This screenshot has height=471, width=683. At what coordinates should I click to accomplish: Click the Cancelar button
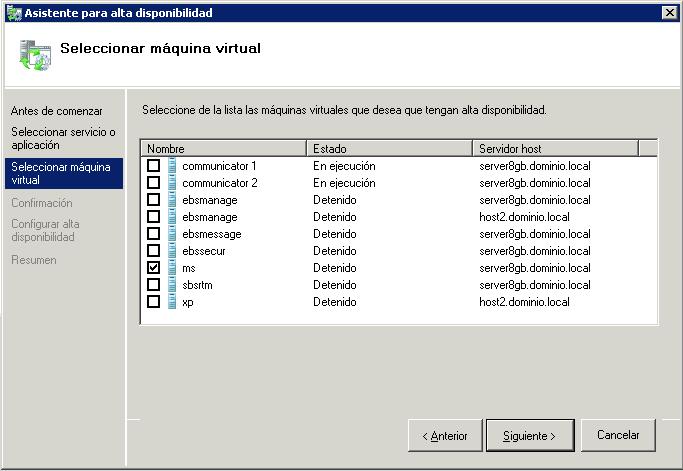pos(618,435)
